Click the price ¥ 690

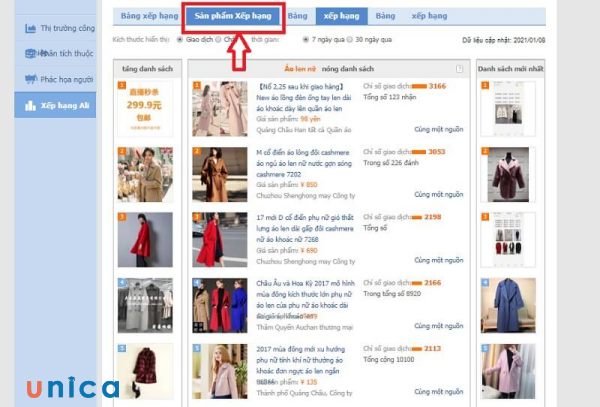309,251
